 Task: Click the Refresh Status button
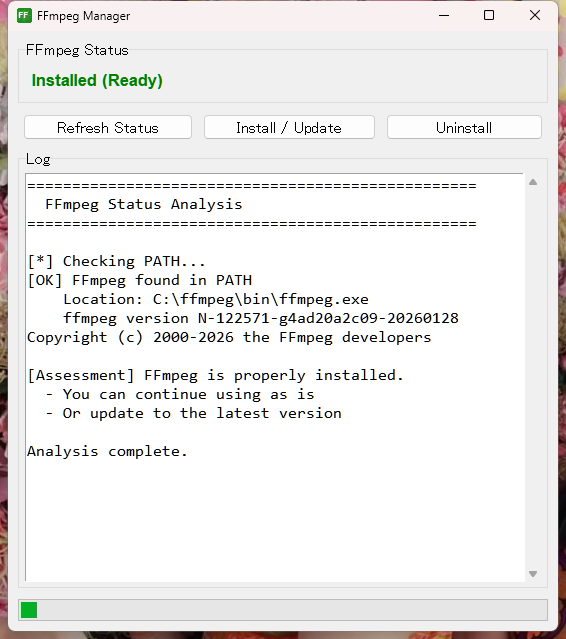point(108,128)
